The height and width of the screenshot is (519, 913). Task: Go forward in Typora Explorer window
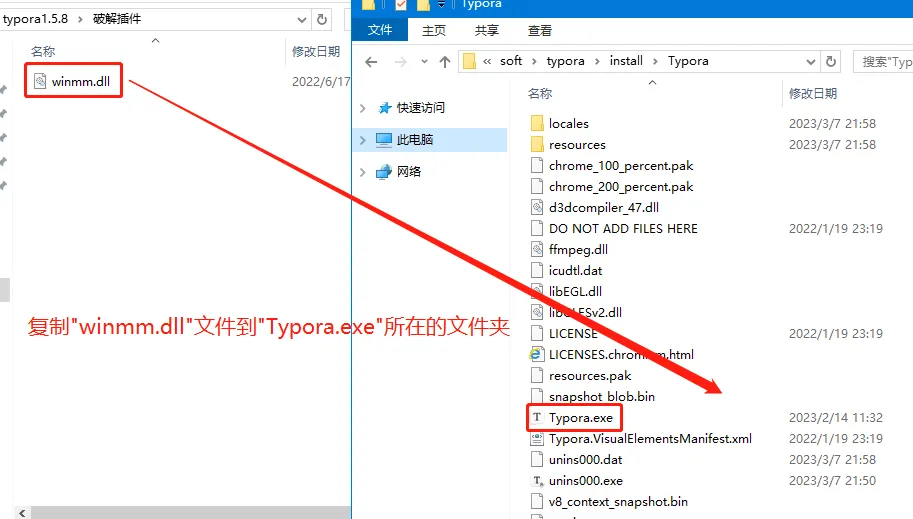click(x=401, y=61)
